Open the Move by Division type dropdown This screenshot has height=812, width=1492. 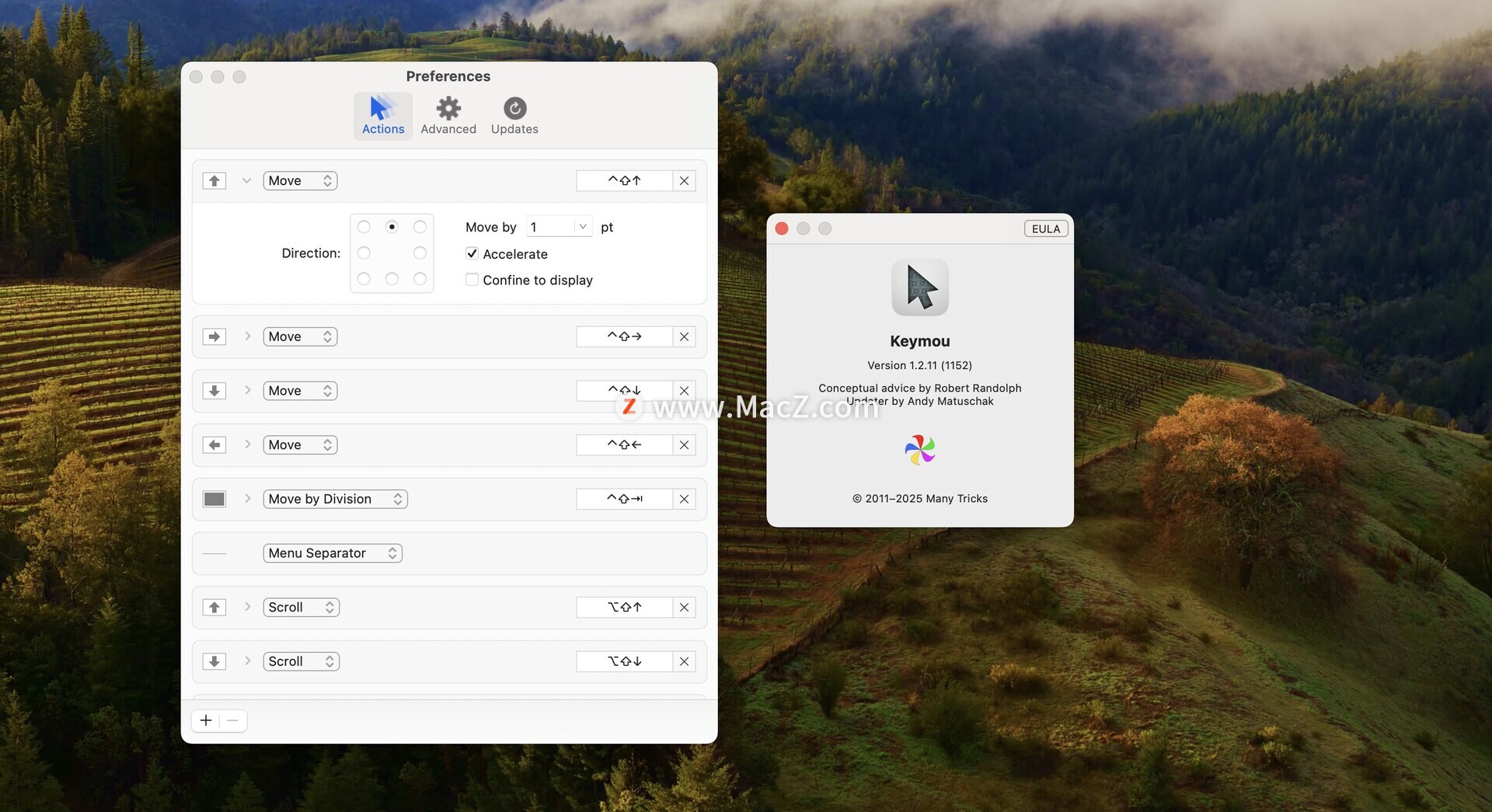336,500
